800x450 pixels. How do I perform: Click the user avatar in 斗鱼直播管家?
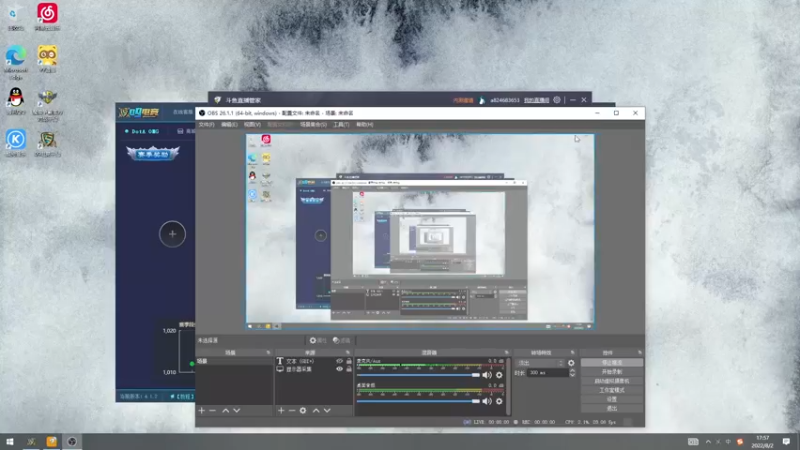(x=482, y=100)
